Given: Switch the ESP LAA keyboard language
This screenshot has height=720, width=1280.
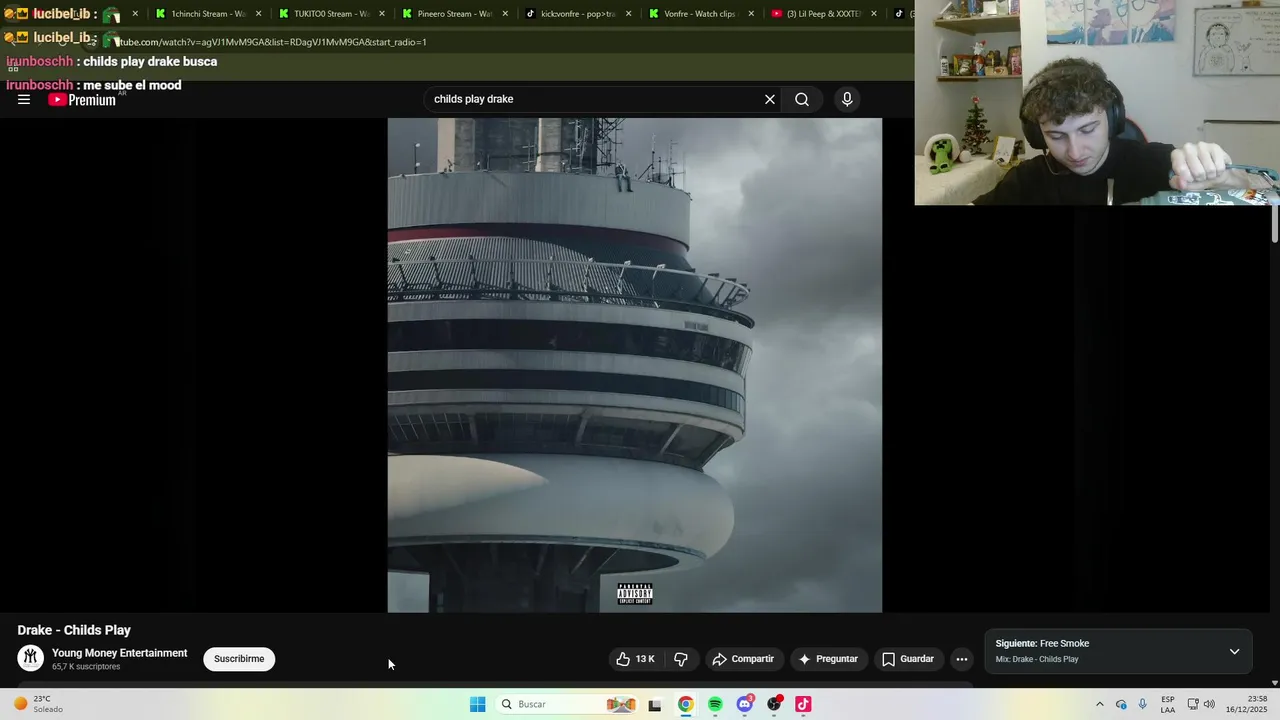Looking at the screenshot, I should tap(1168, 704).
